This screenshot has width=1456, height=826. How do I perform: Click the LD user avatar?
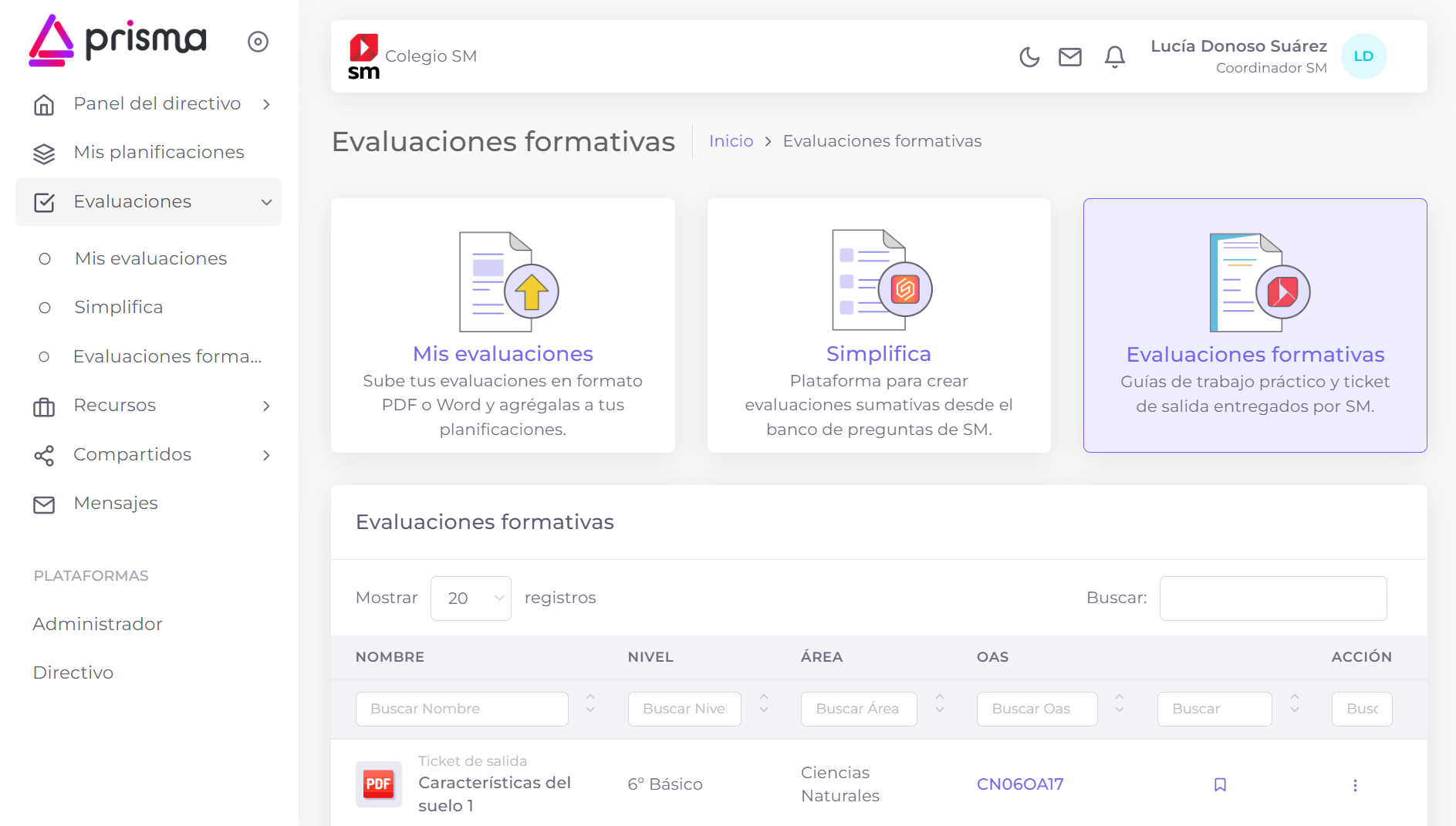[1363, 56]
